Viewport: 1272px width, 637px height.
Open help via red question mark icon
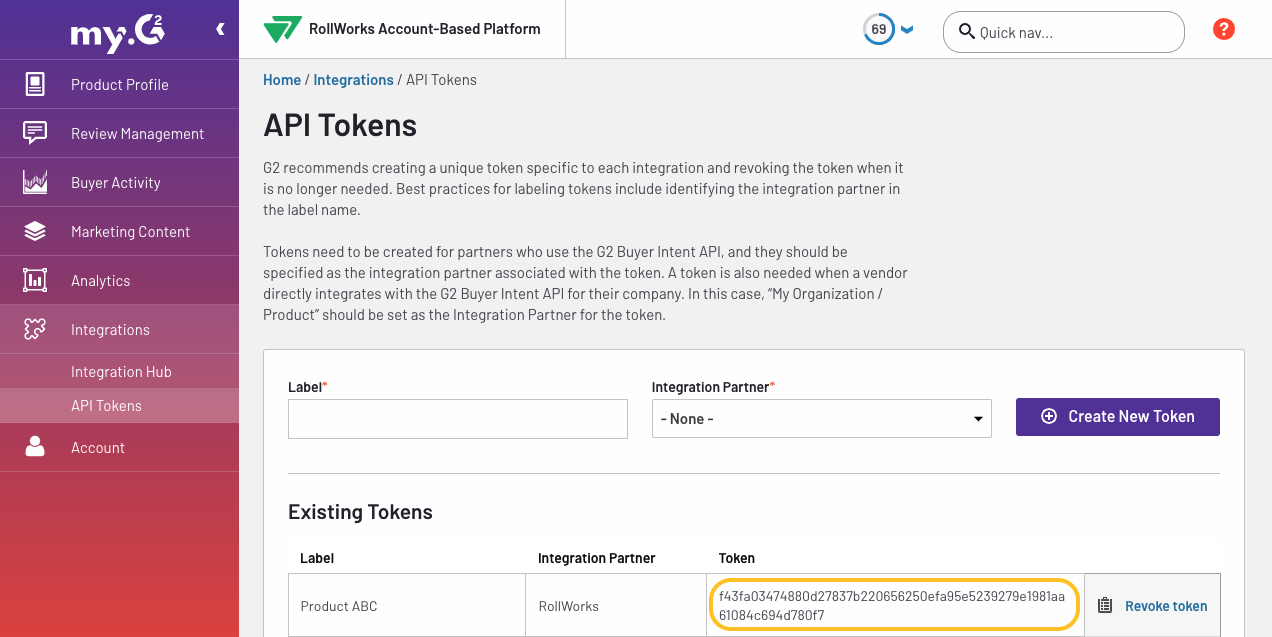click(1223, 30)
